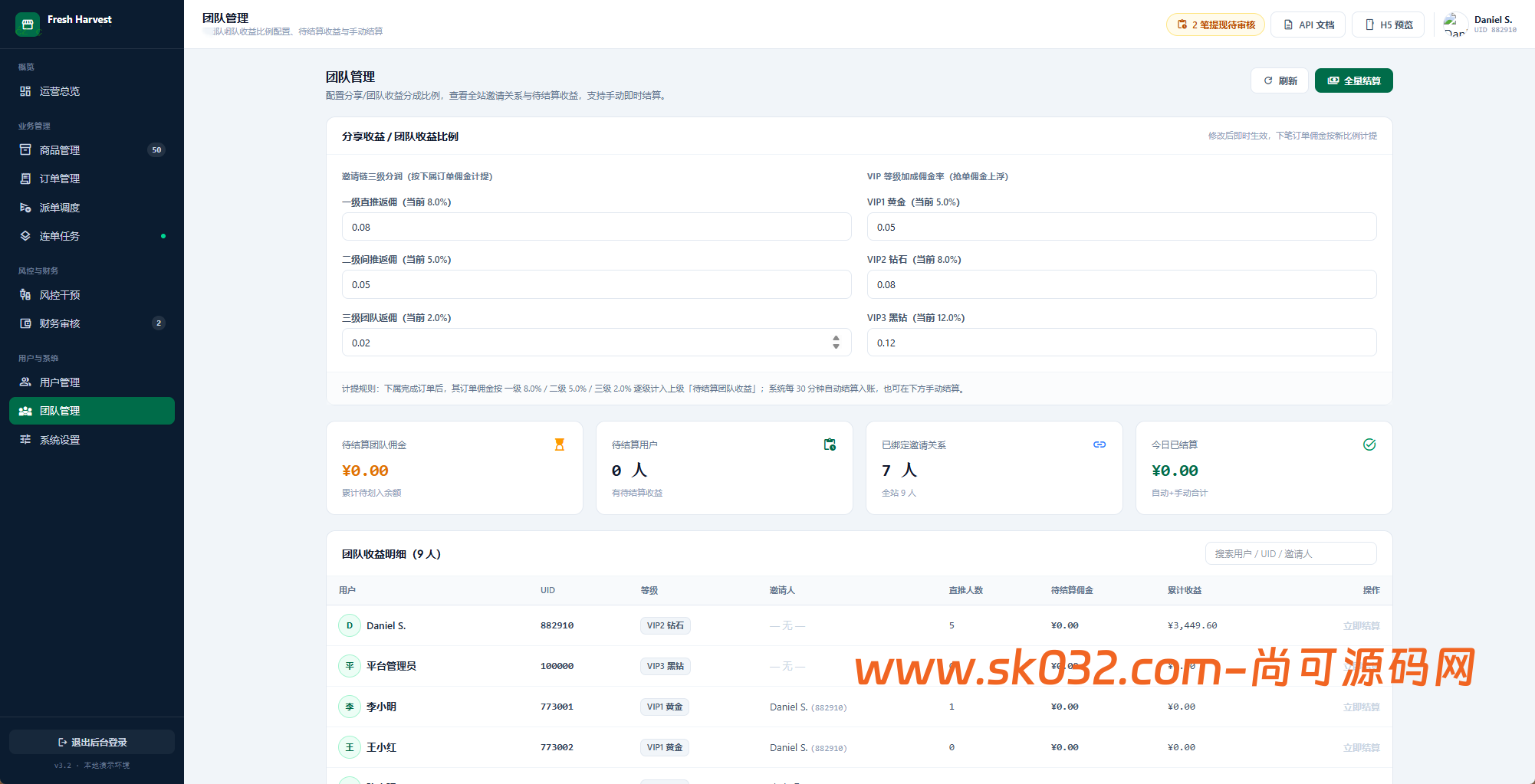
Task: Select 团队管理 in sidebar
Action: pos(92,411)
